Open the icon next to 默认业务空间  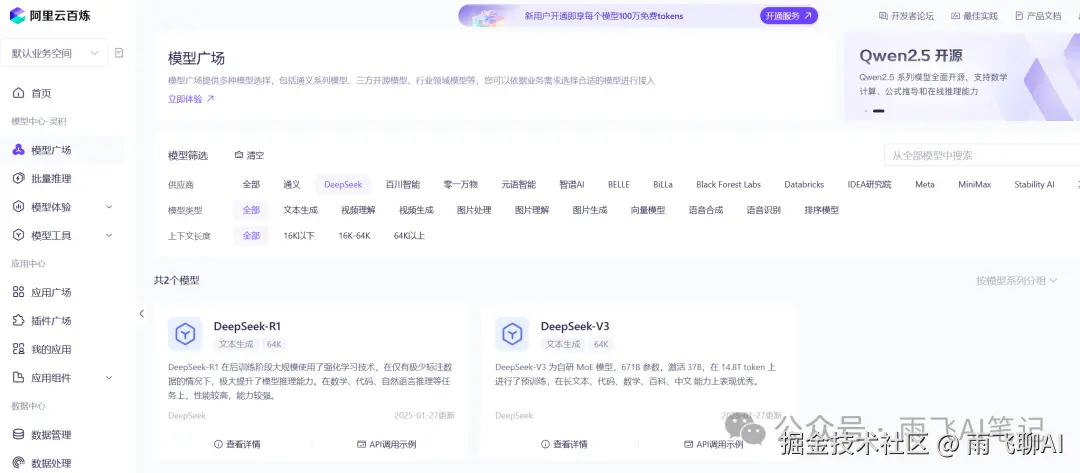pos(119,53)
